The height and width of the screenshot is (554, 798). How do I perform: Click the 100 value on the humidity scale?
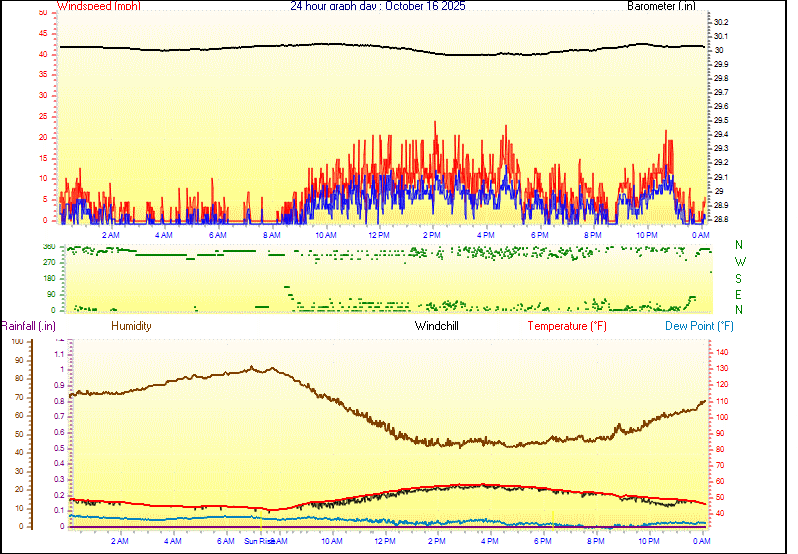point(17,341)
